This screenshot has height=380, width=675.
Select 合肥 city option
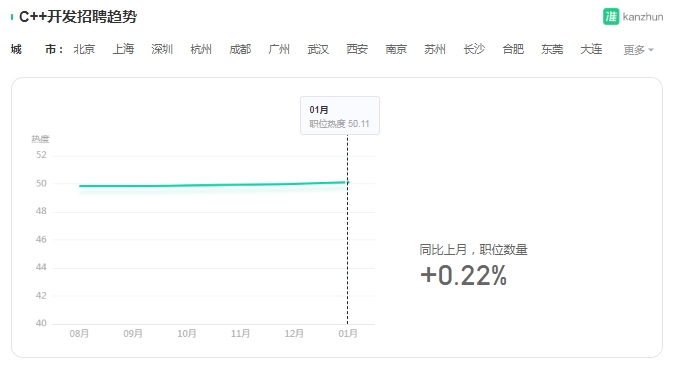(x=513, y=49)
